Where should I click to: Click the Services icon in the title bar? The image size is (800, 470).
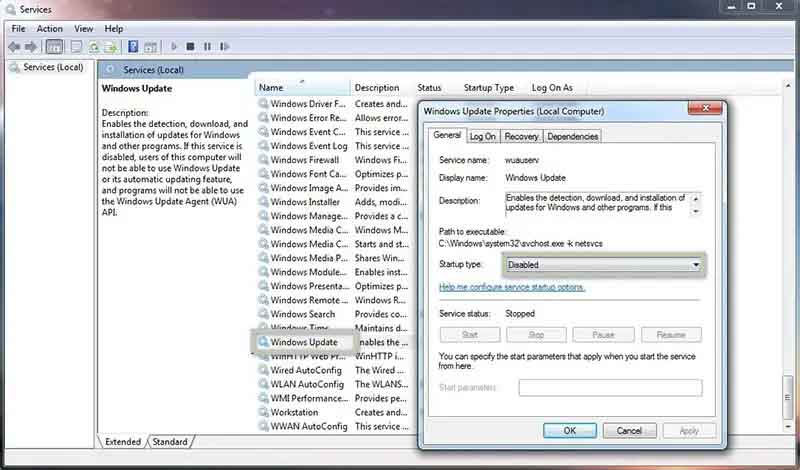tap(12, 9)
